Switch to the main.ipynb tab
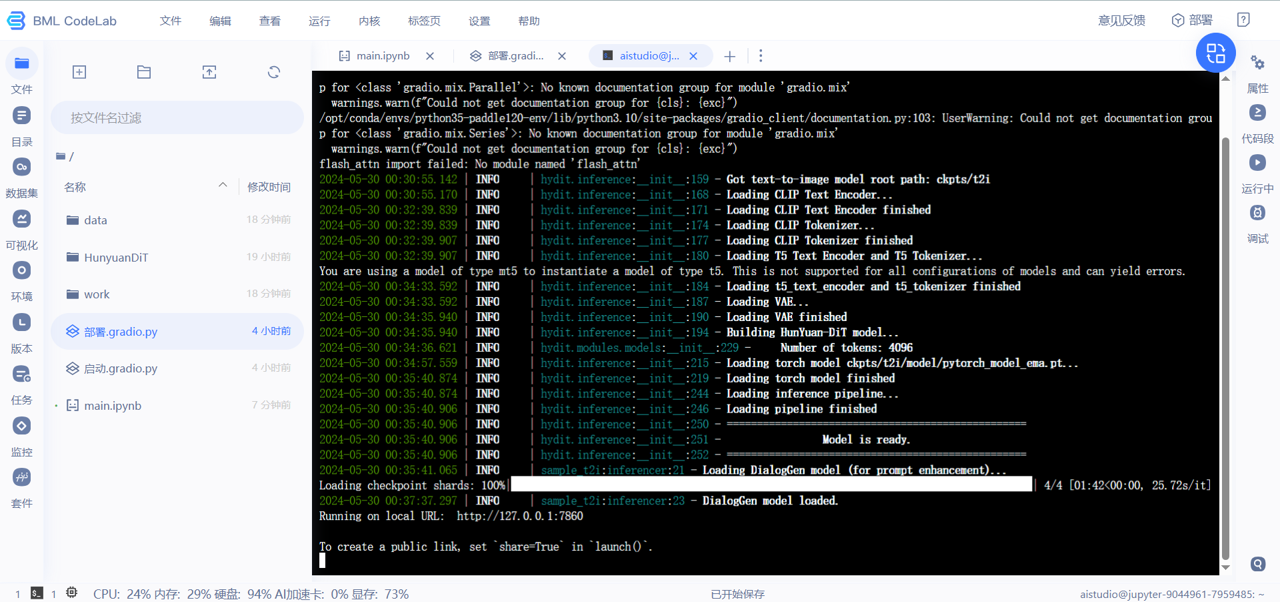This screenshot has width=1280, height=602. [383, 56]
